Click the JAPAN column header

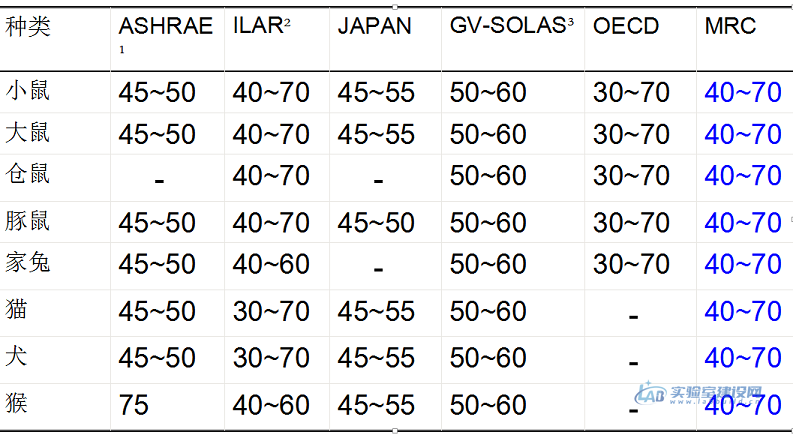(x=375, y=26)
